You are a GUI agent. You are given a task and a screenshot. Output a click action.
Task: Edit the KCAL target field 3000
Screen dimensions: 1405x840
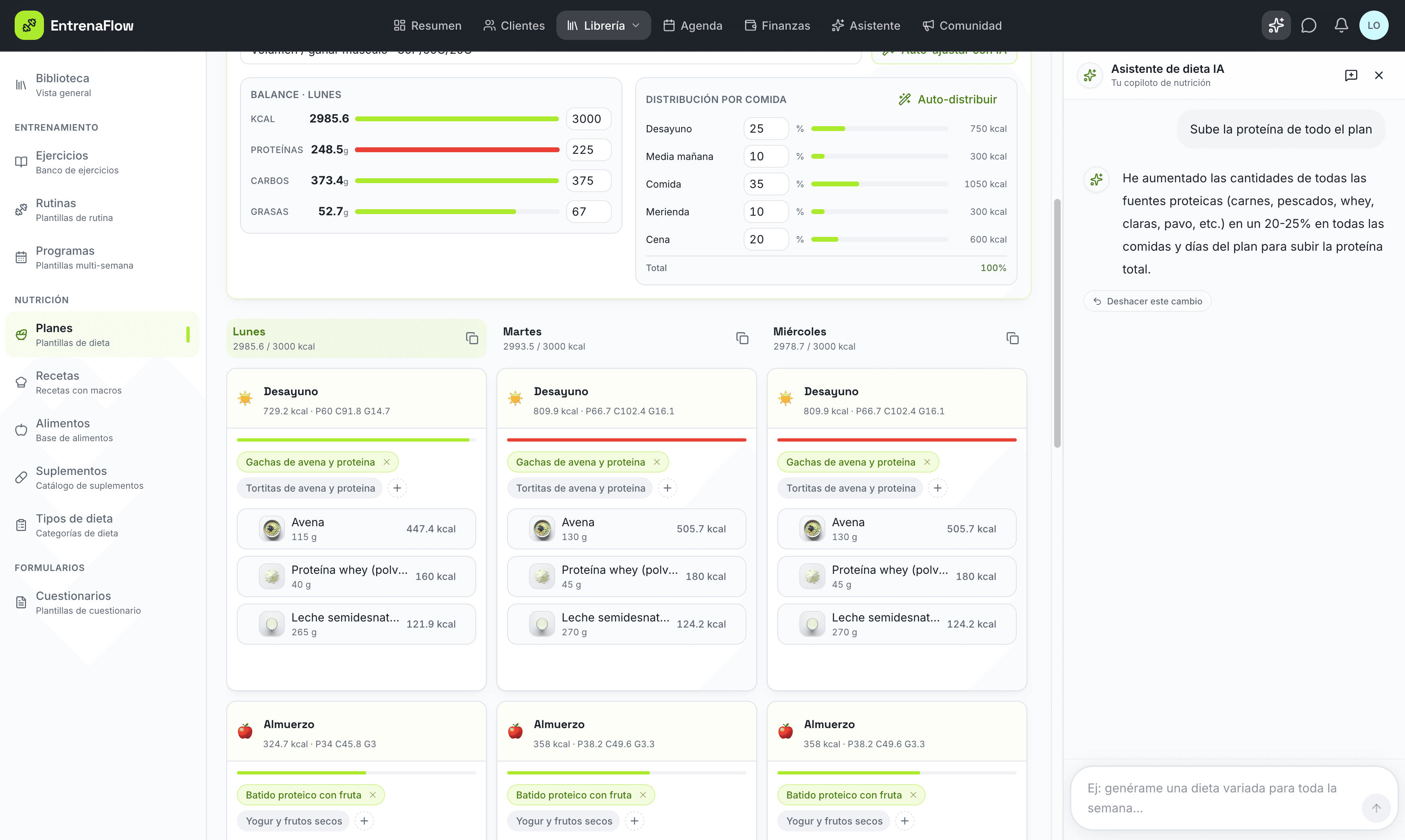tap(589, 119)
